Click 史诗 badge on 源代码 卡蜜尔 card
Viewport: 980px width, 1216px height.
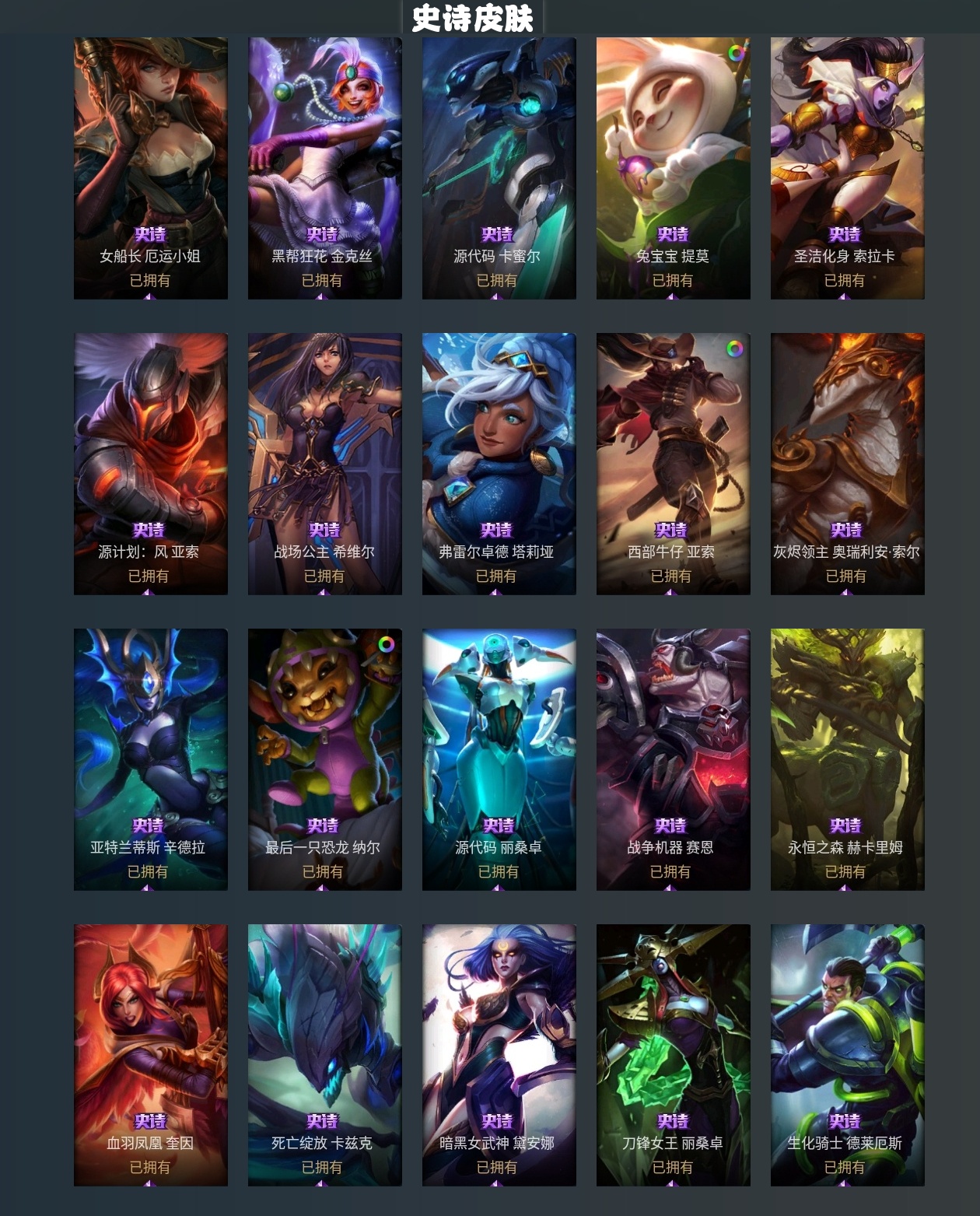497,234
